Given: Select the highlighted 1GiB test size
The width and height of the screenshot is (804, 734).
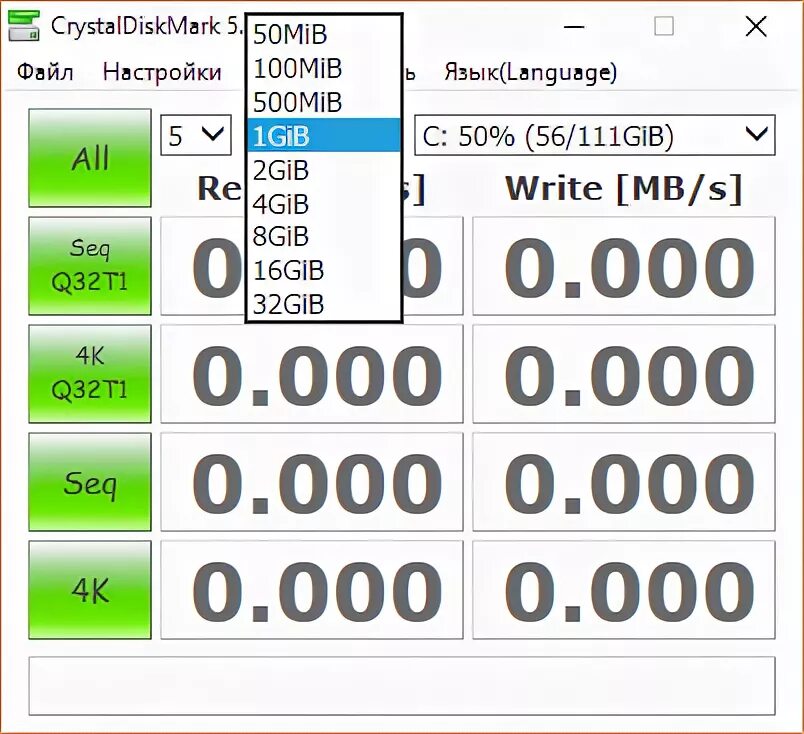Looking at the screenshot, I should [324, 135].
